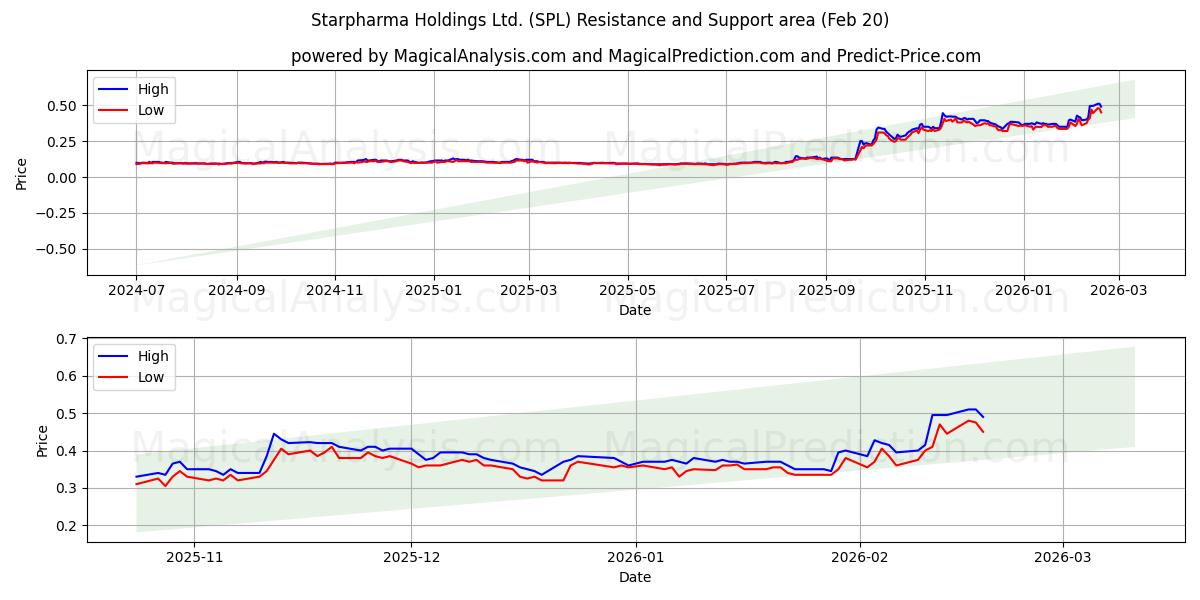Click 'Low' in the bottom chart legend
This screenshot has width=1200, height=600.
[151, 378]
